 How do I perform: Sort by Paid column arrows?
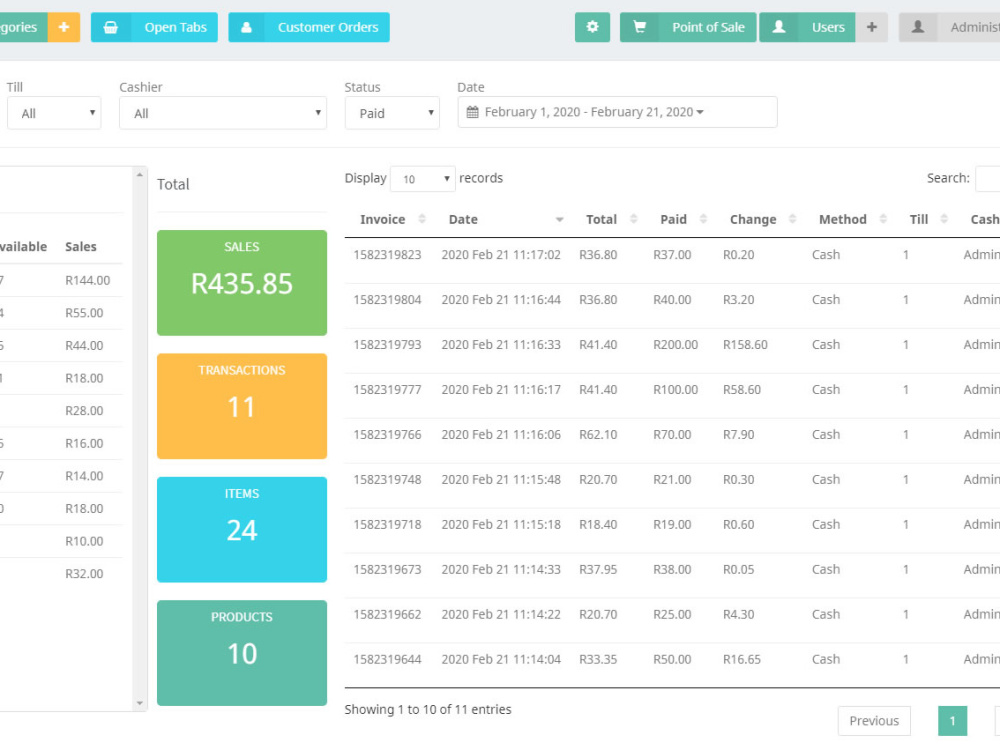click(703, 219)
